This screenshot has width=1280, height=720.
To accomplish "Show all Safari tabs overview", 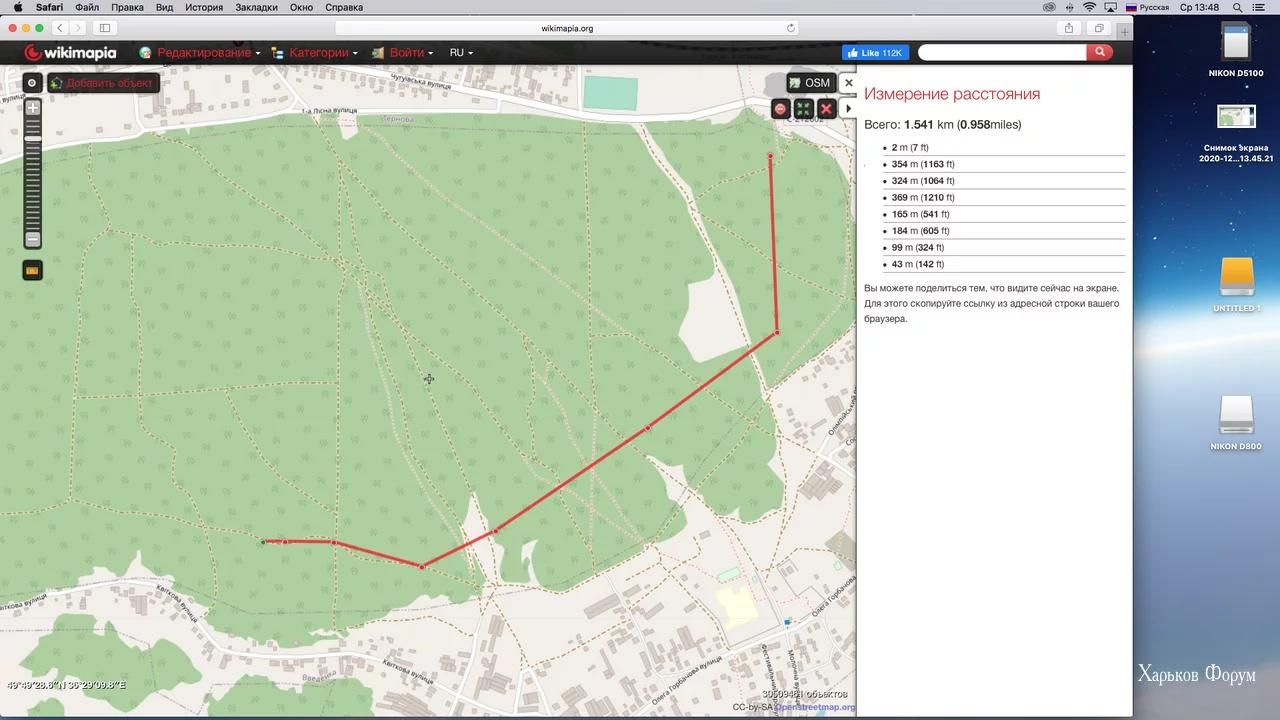I will (x=1099, y=28).
